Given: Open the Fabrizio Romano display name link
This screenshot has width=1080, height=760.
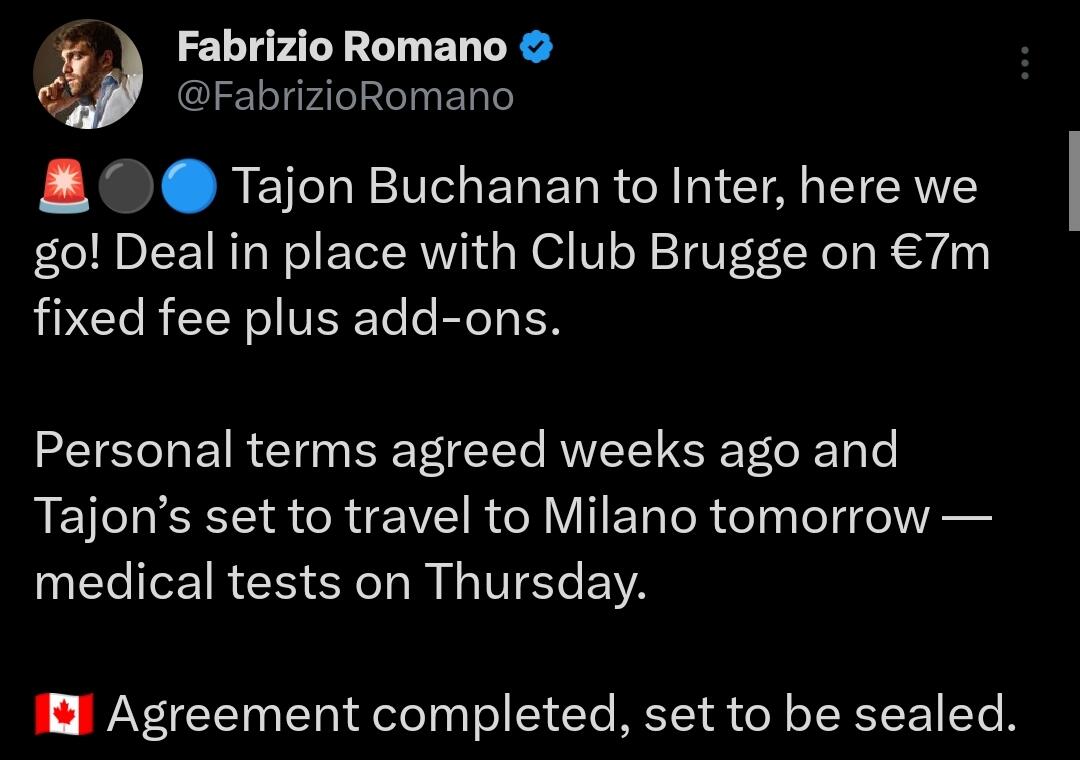Looking at the screenshot, I should tap(341, 46).
